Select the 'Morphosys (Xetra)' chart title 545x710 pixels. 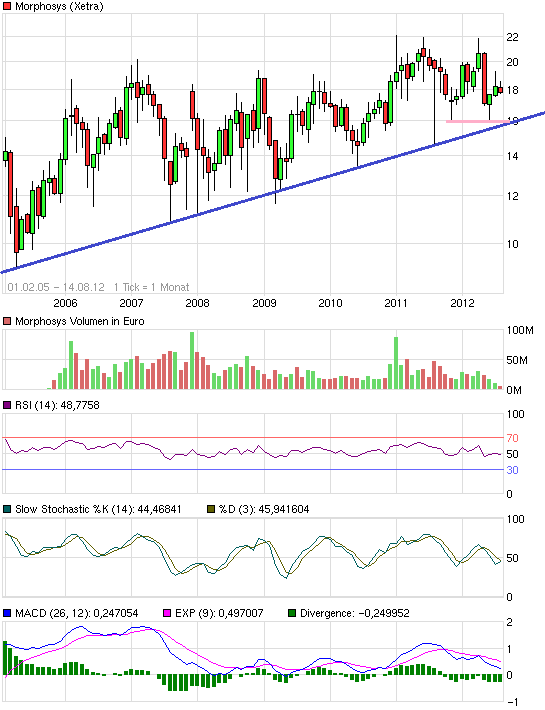coord(59,6)
